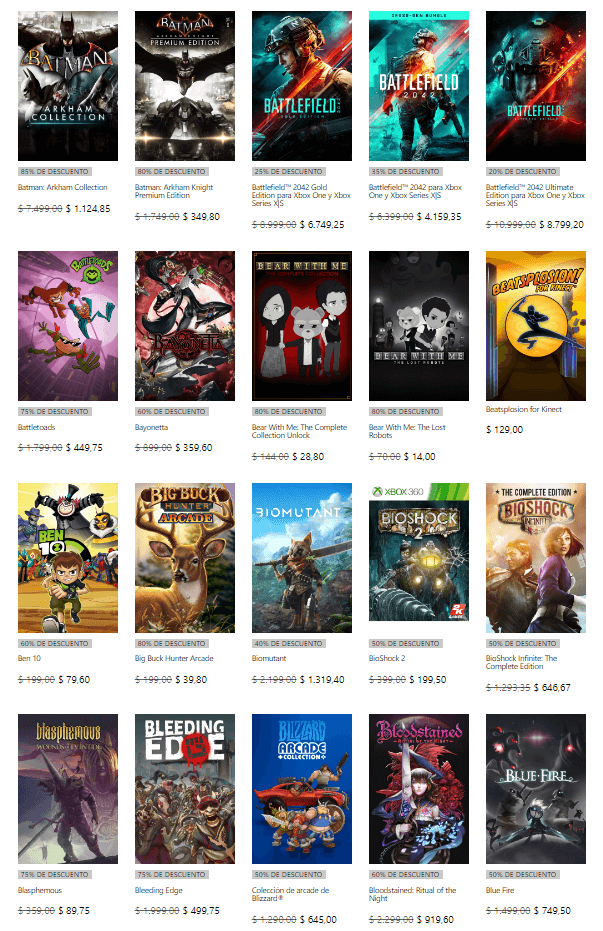This screenshot has width=603, height=931.
Task: Open Battlefield 2042 Gold Edition title link
Action: (x=301, y=195)
